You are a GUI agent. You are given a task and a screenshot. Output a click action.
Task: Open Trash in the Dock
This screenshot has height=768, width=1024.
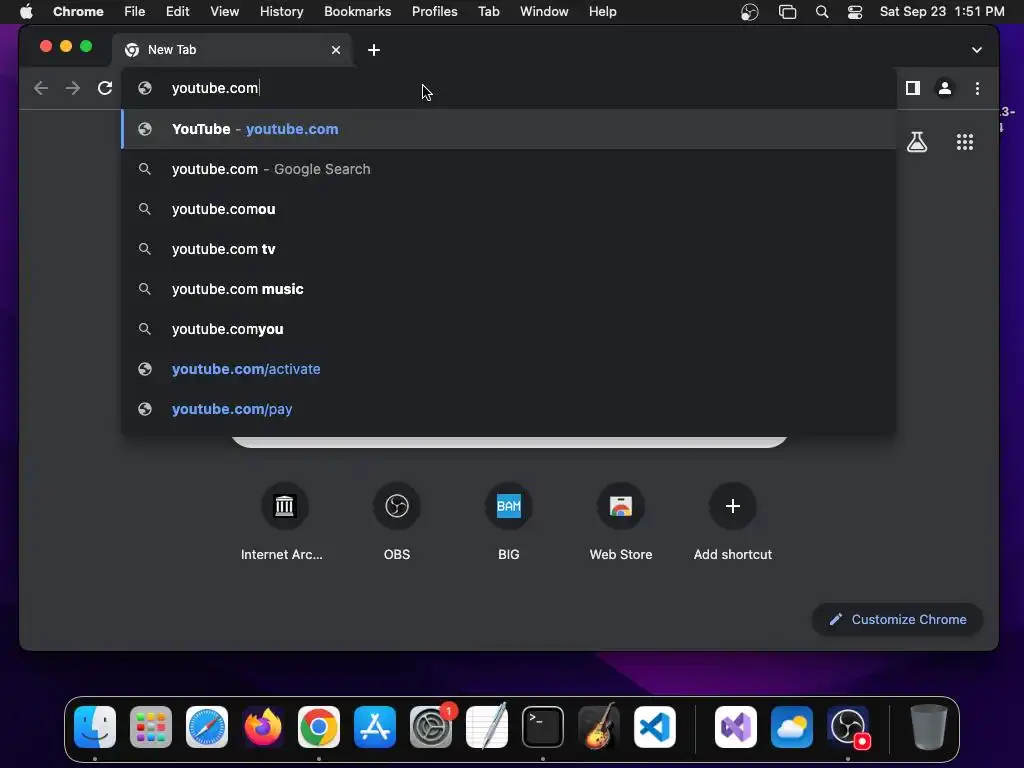tap(929, 727)
